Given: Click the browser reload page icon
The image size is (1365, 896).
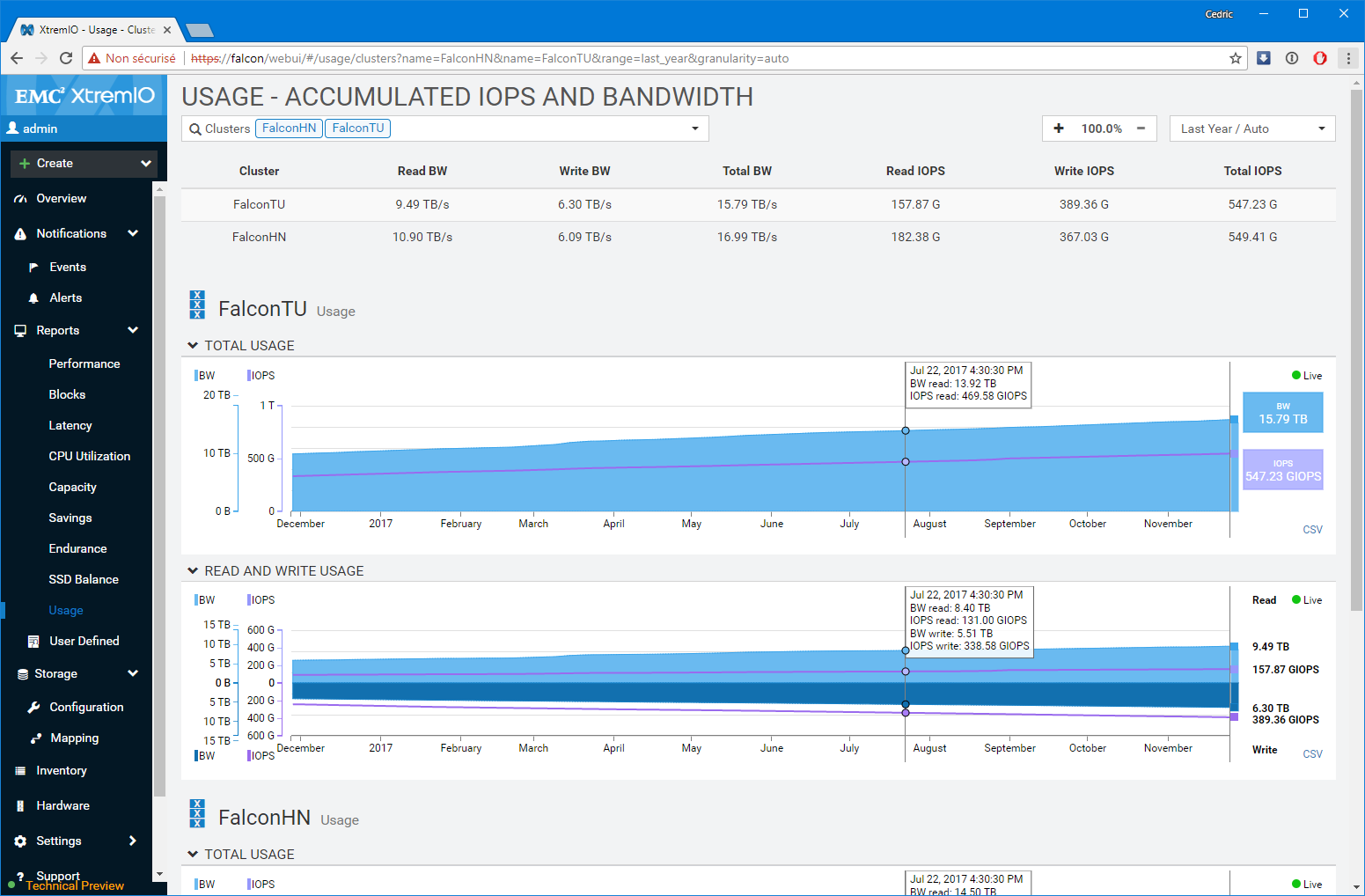Looking at the screenshot, I should (x=66, y=58).
